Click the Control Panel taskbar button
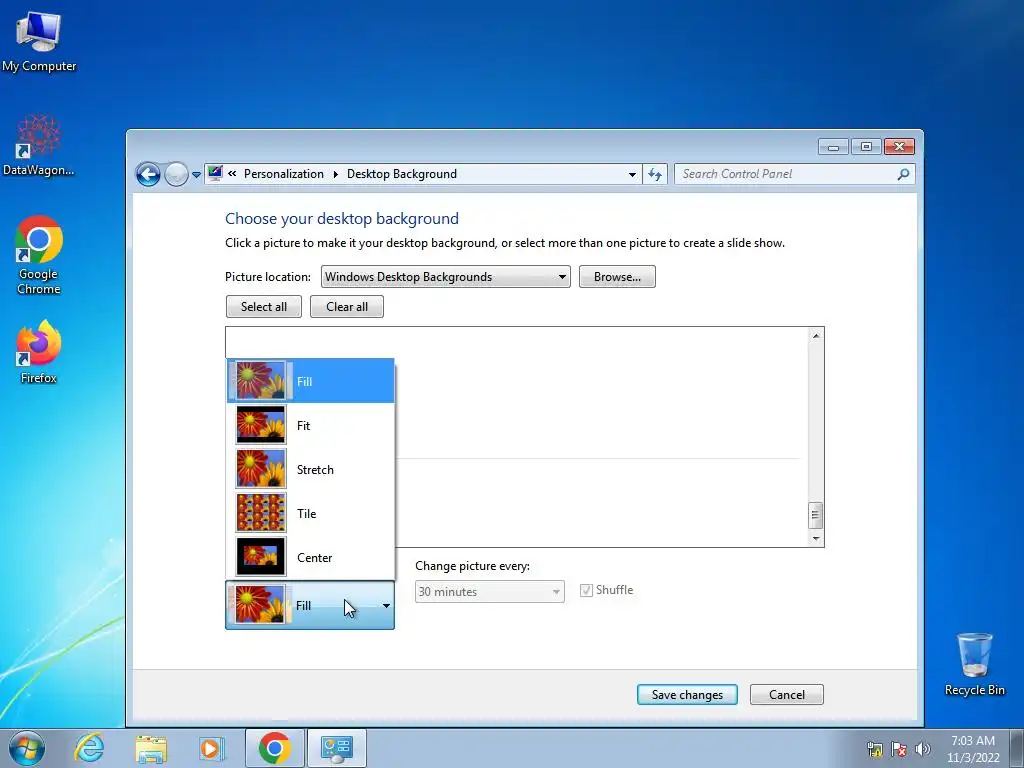 click(x=336, y=748)
